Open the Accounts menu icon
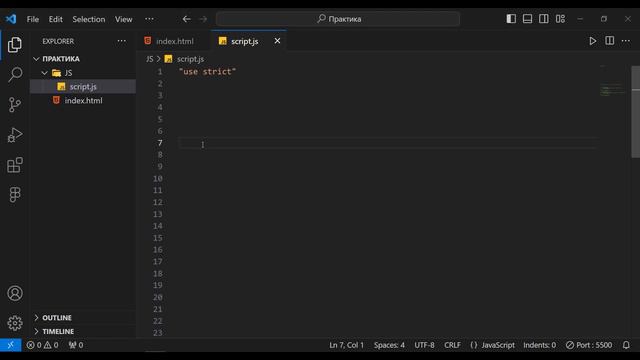The height and width of the screenshot is (360, 640). pos(15,293)
